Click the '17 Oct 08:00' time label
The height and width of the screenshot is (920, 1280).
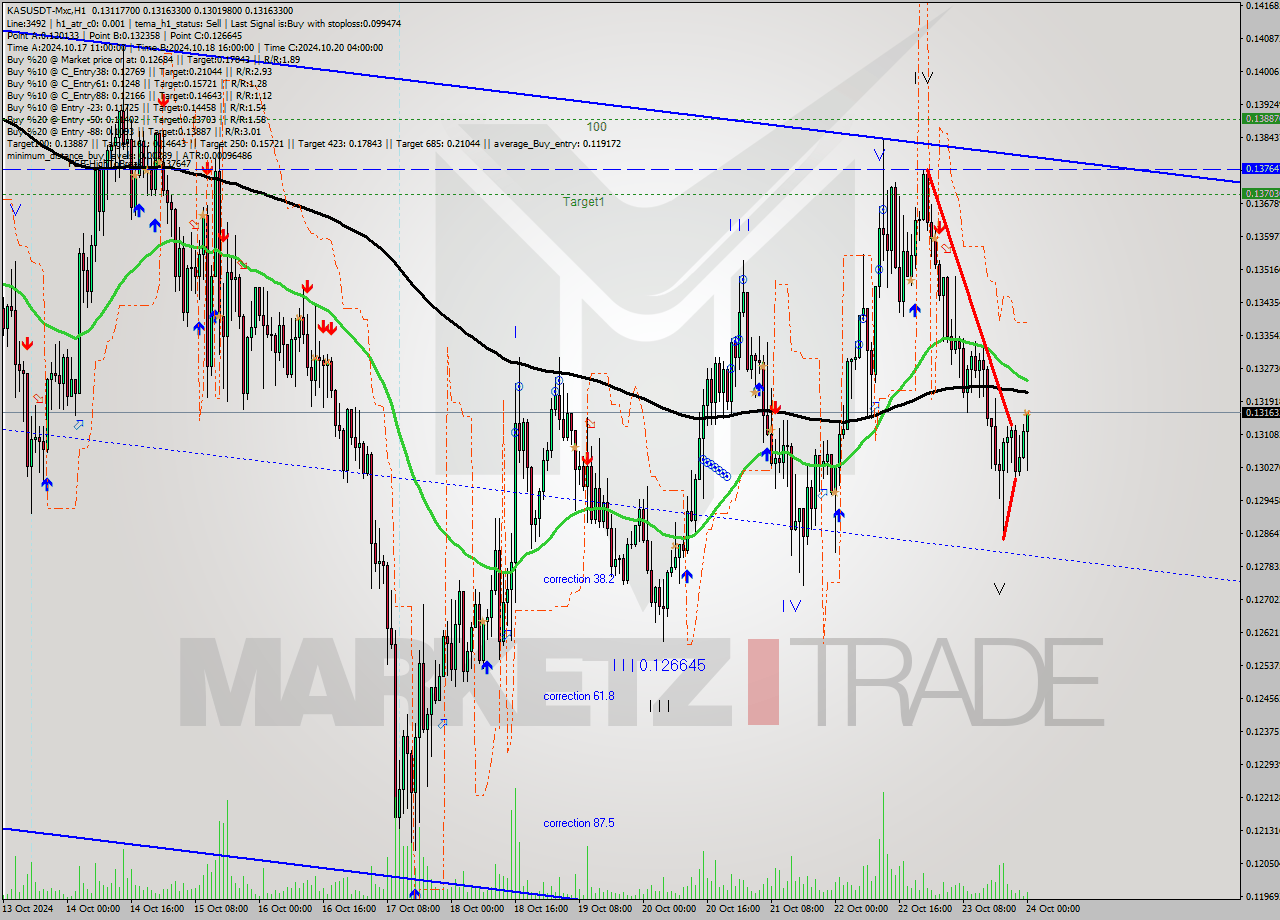[x=413, y=909]
